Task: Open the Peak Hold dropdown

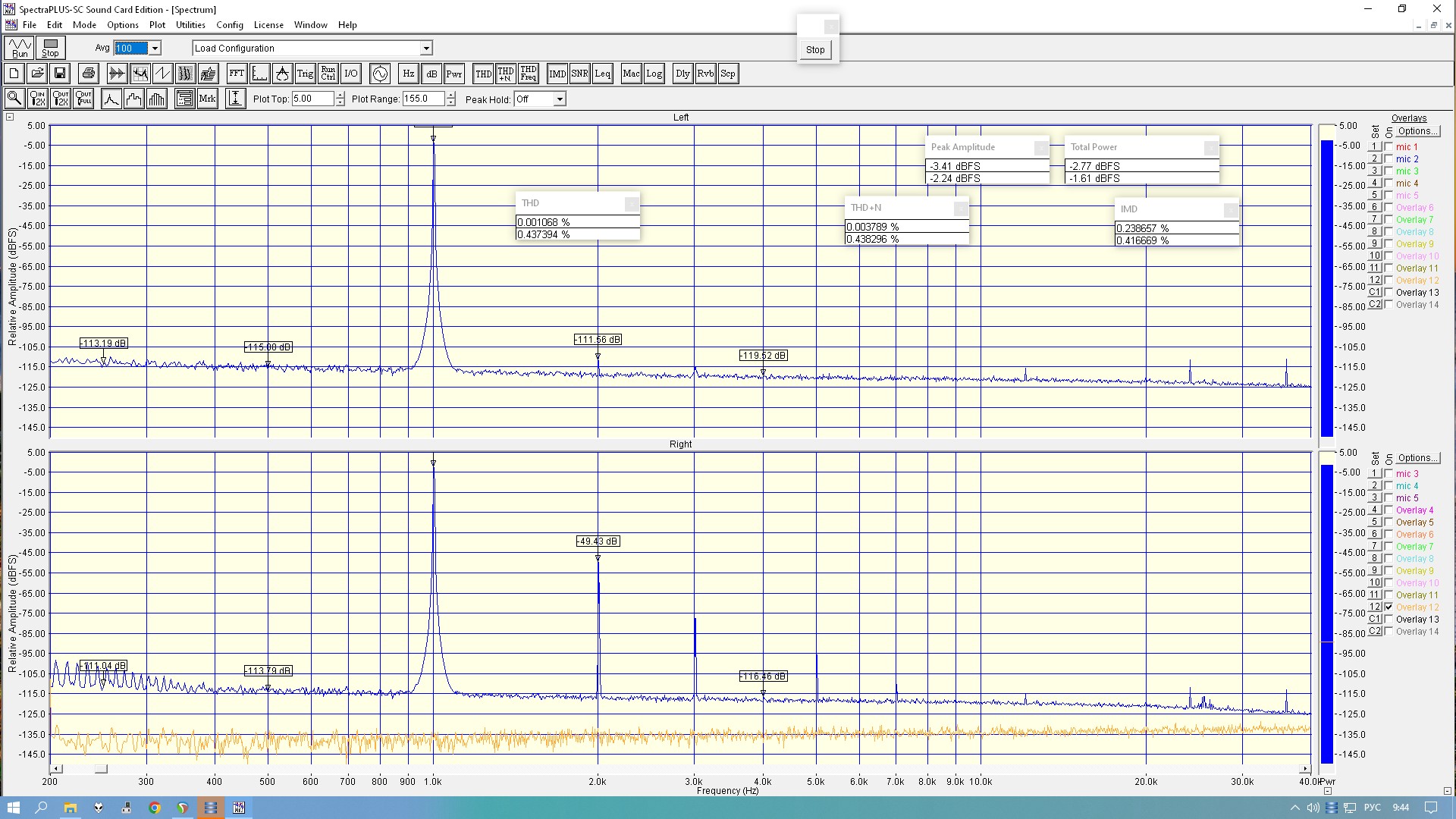Action: coord(560,99)
